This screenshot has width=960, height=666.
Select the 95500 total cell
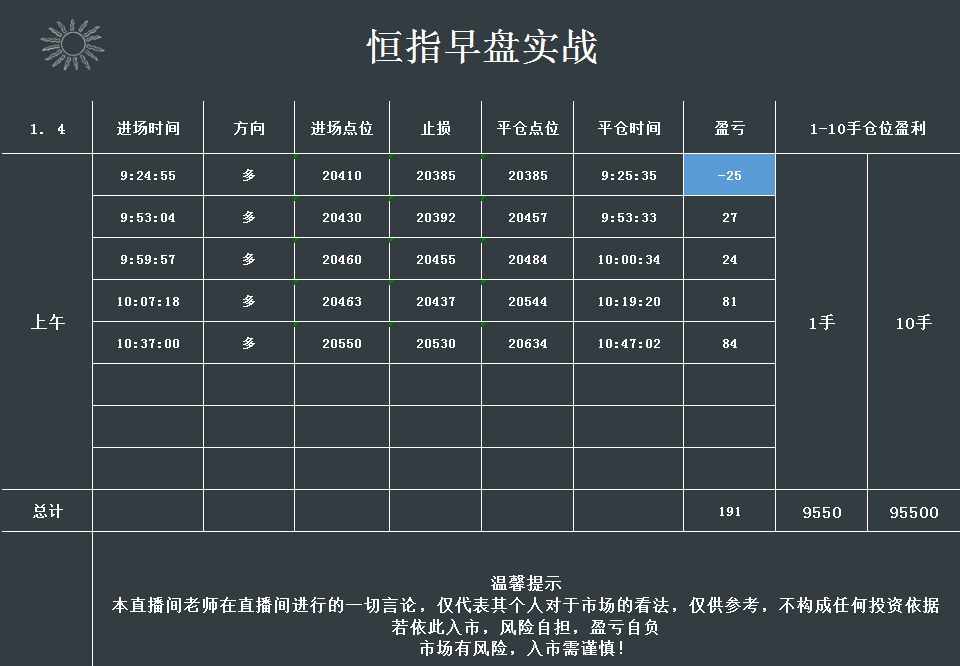pyautogui.click(x=913, y=512)
